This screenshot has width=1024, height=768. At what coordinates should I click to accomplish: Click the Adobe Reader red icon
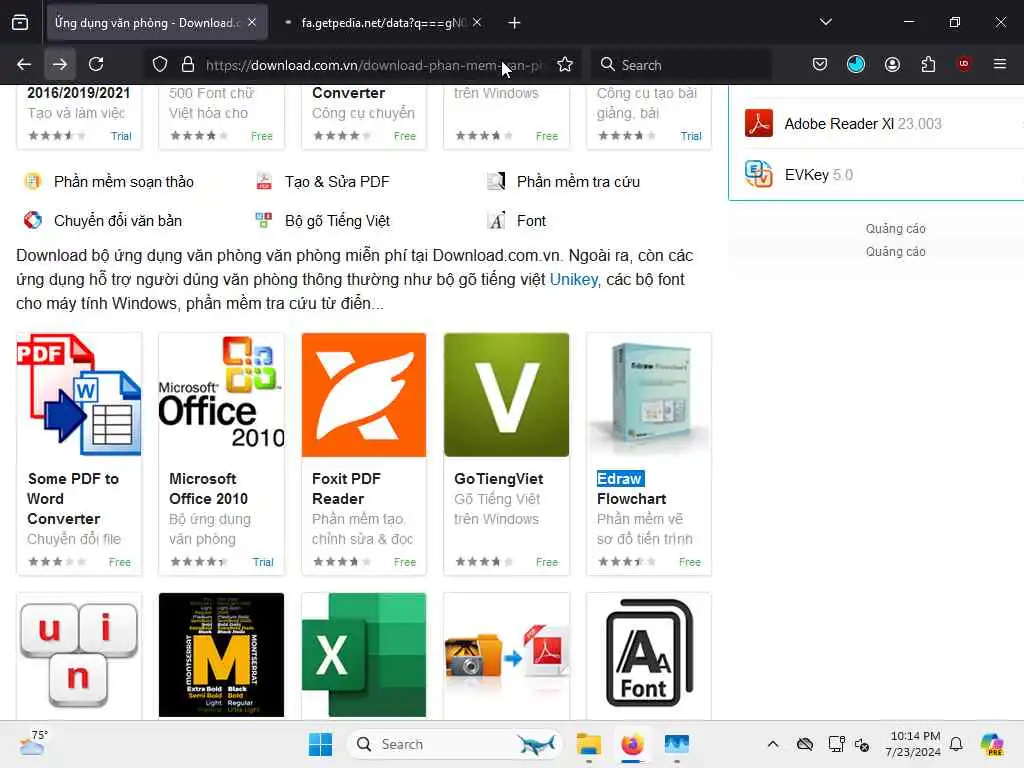[758, 123]
